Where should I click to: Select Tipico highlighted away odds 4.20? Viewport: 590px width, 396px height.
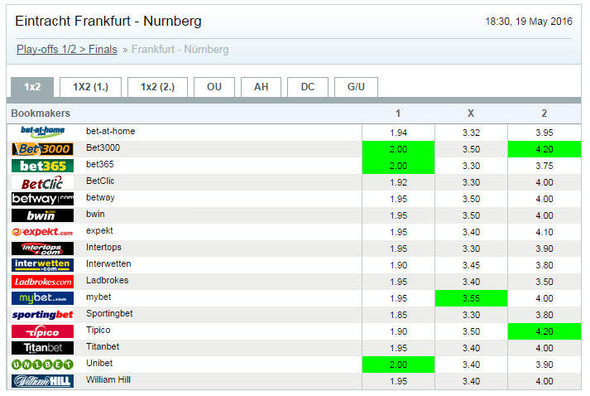click(544, 332)
